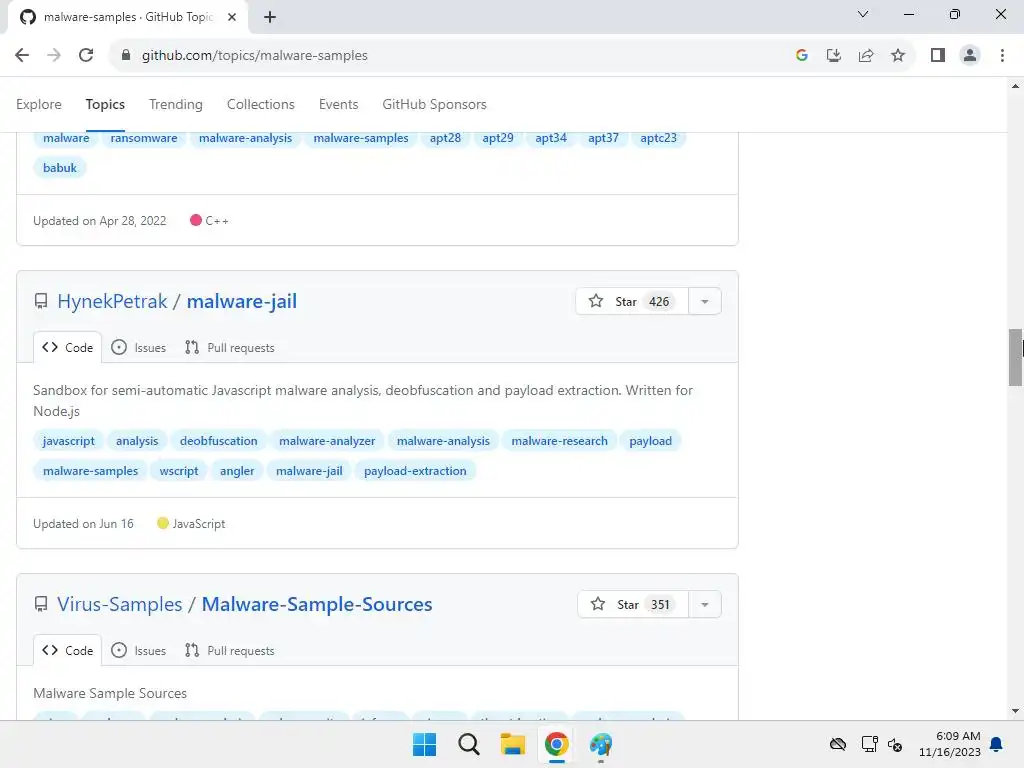
Task: Bookmark this page with star icon
Action: (x=898, y=56)
